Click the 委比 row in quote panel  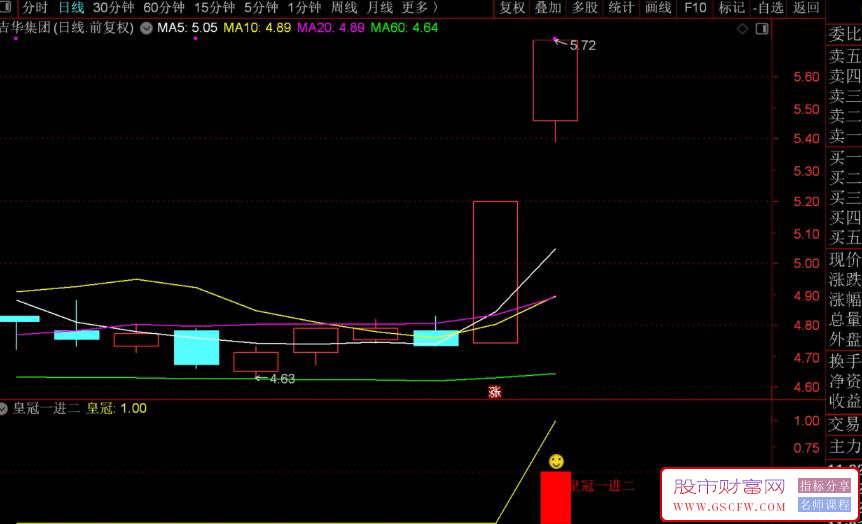click(844, 35)
